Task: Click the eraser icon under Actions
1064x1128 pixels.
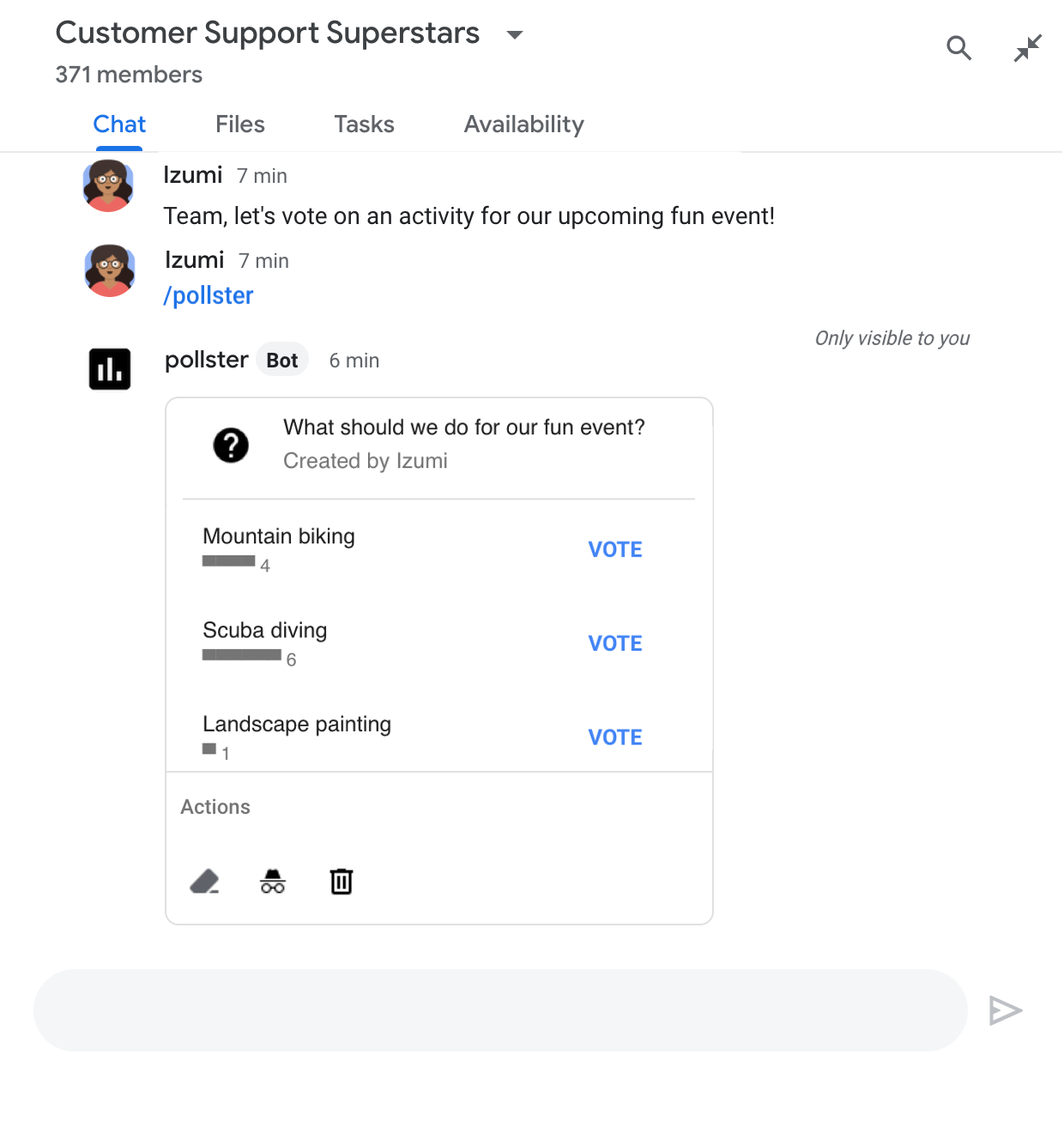Action: [x=204, y=881]
